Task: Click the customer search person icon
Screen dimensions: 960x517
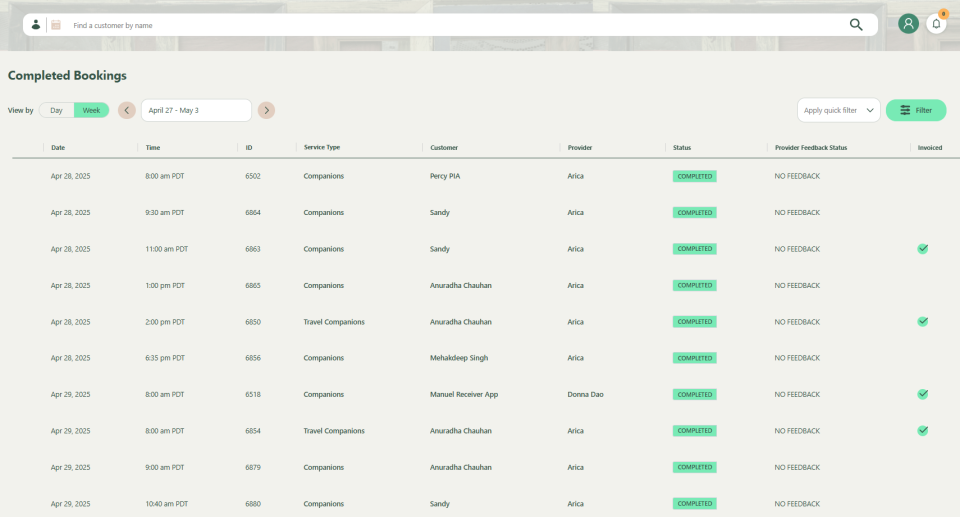Action: tap(36, 25)
